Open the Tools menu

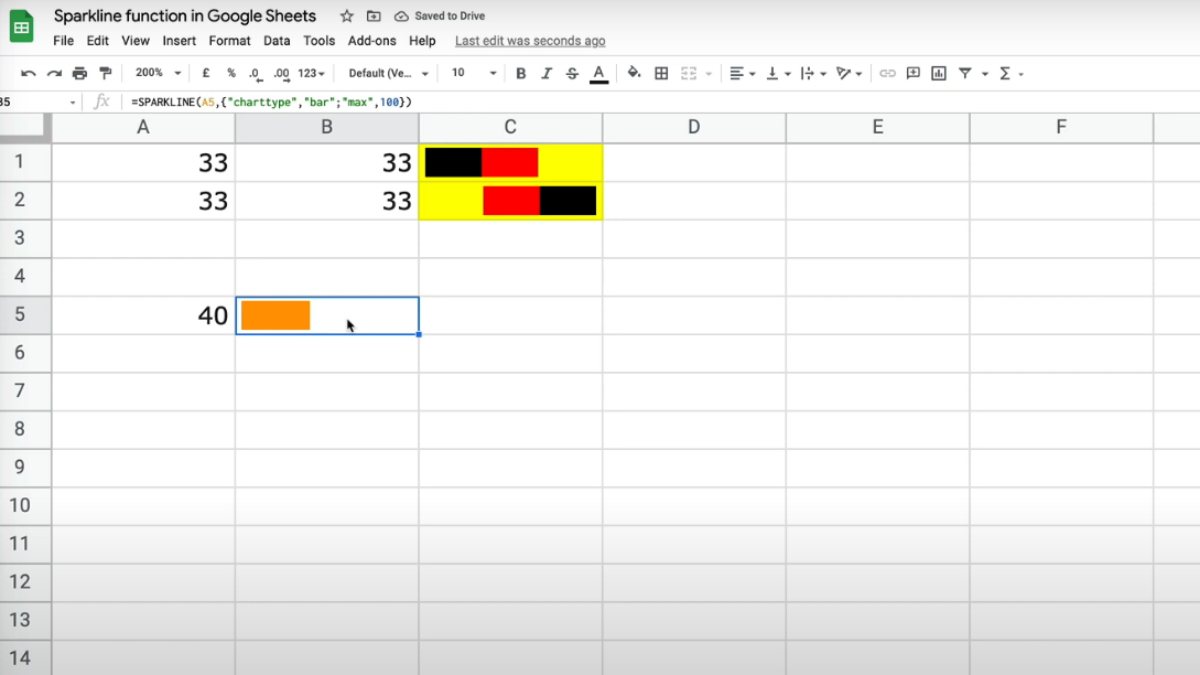point(319,41)
